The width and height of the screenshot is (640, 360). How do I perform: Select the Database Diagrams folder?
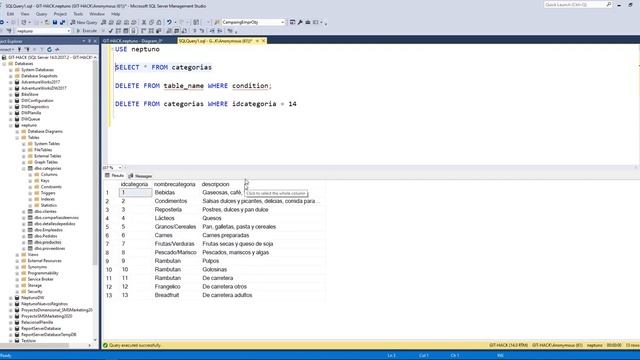tap(45, 131)
